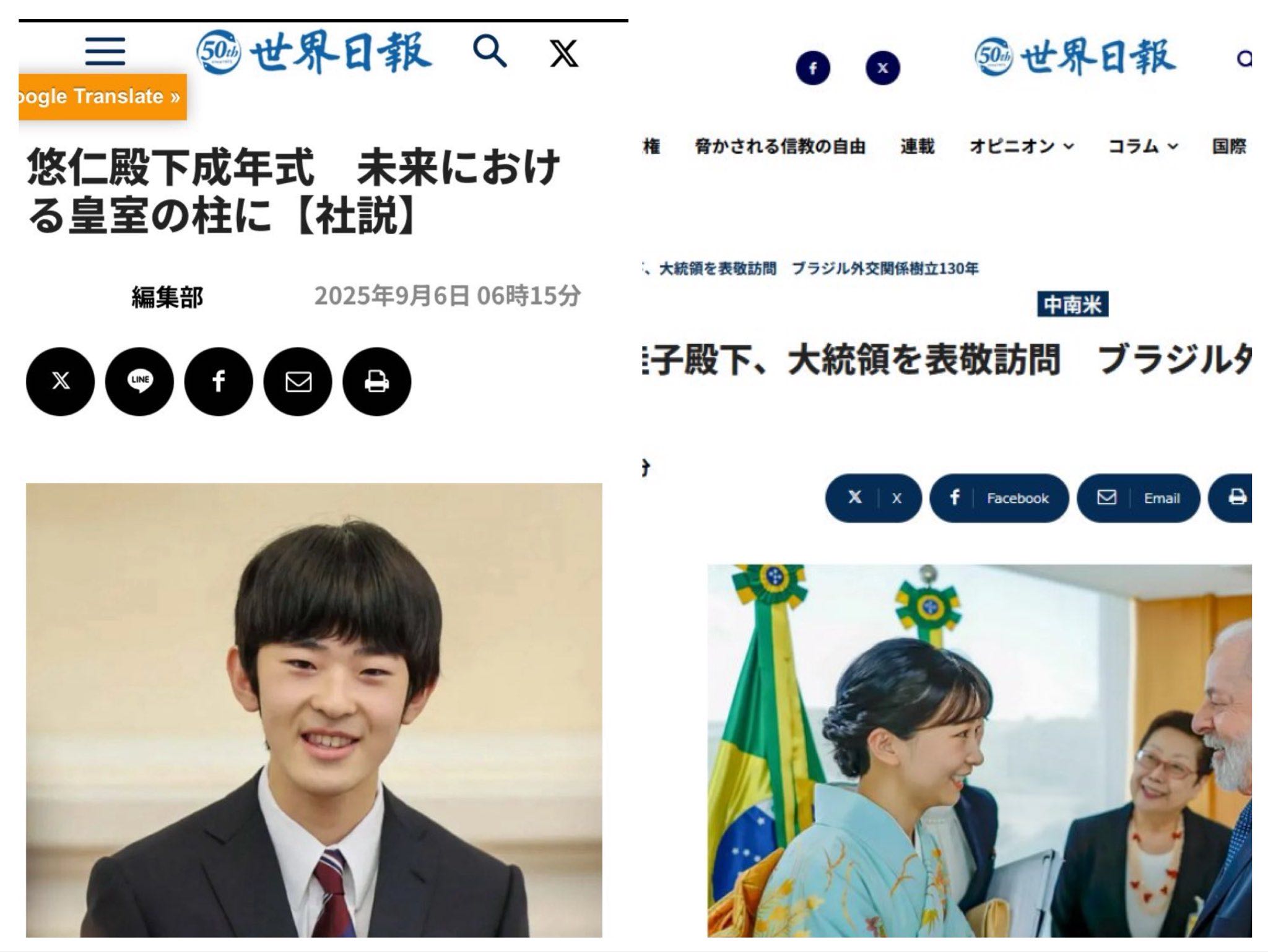Click the 中南米 category tag
Viewport: 1268px width, 952px height.
click(x=1073, y=305)
